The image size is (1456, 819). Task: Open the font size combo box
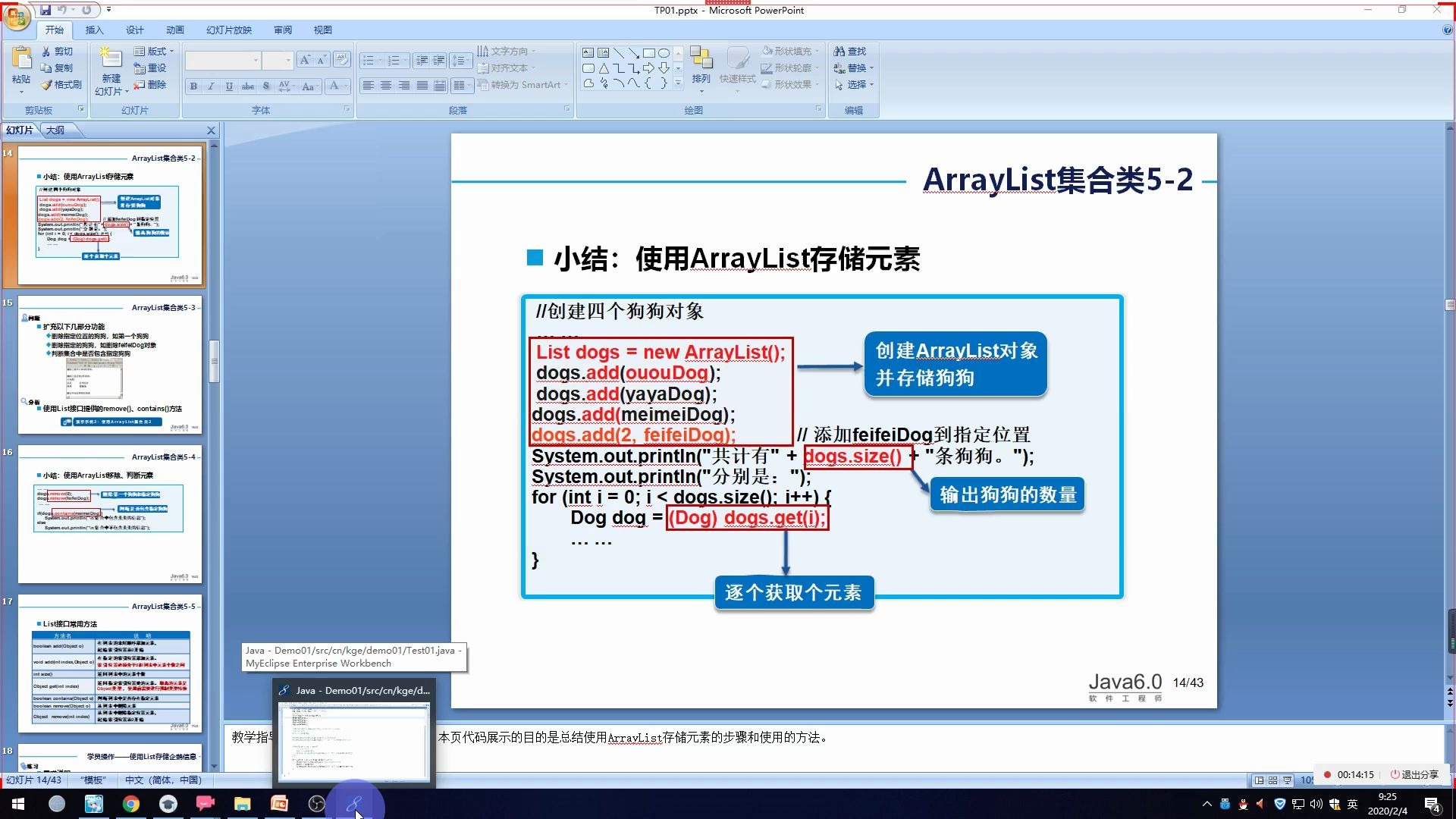pos(278,60)
